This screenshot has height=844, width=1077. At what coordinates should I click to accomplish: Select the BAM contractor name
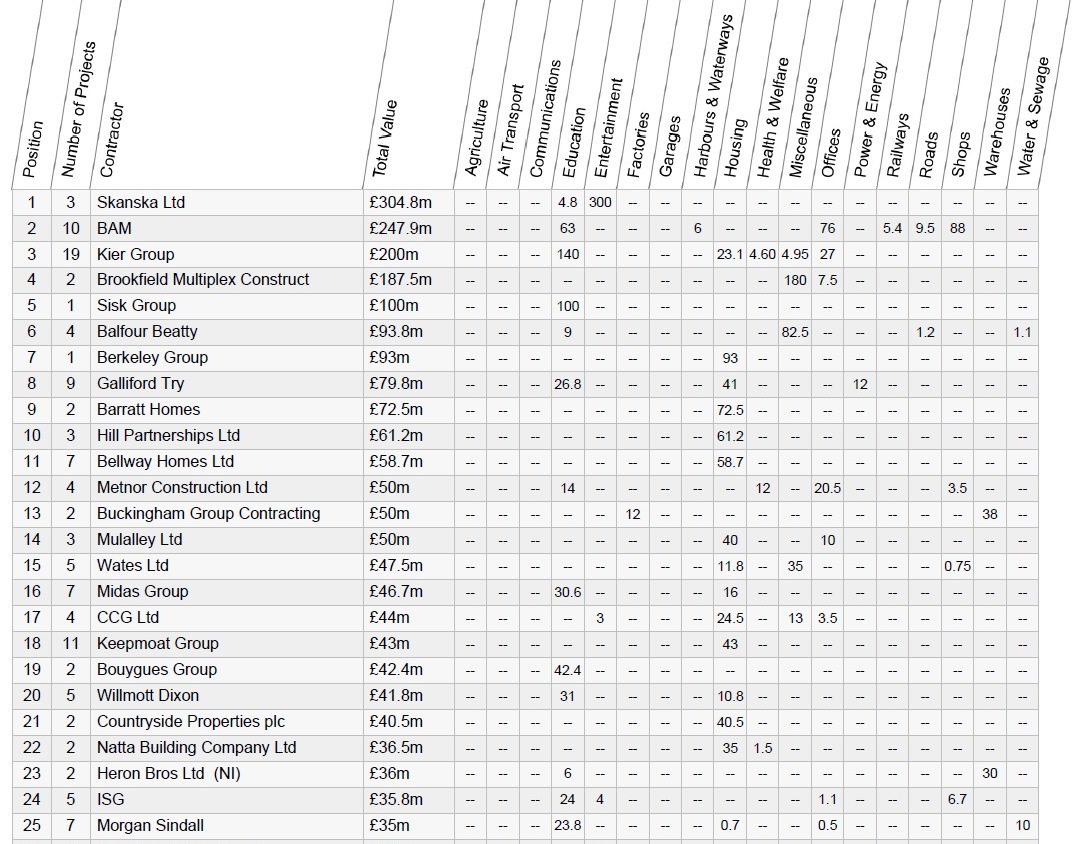coord(114,229)
